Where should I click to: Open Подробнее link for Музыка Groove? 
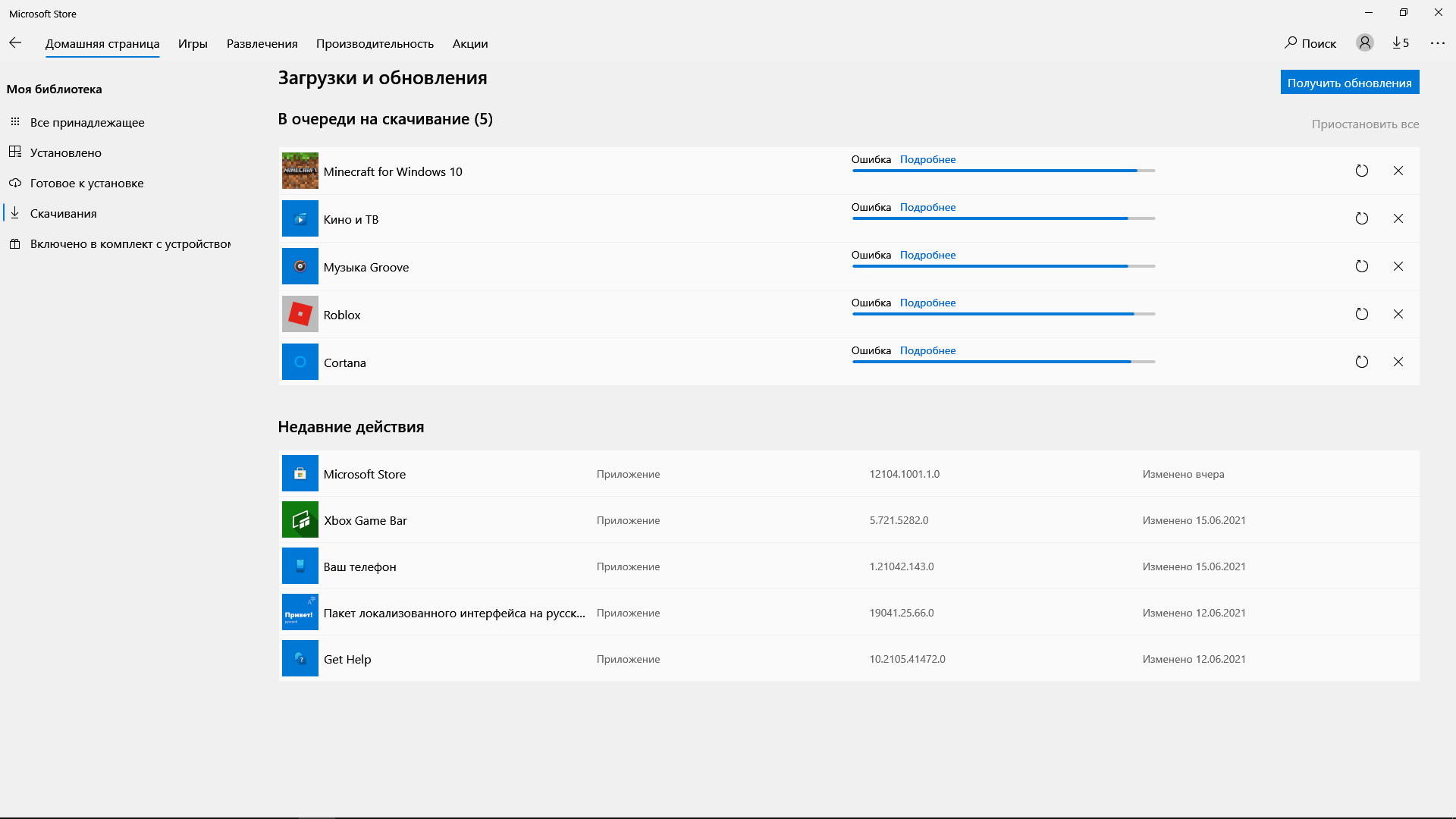click(927, 255)
